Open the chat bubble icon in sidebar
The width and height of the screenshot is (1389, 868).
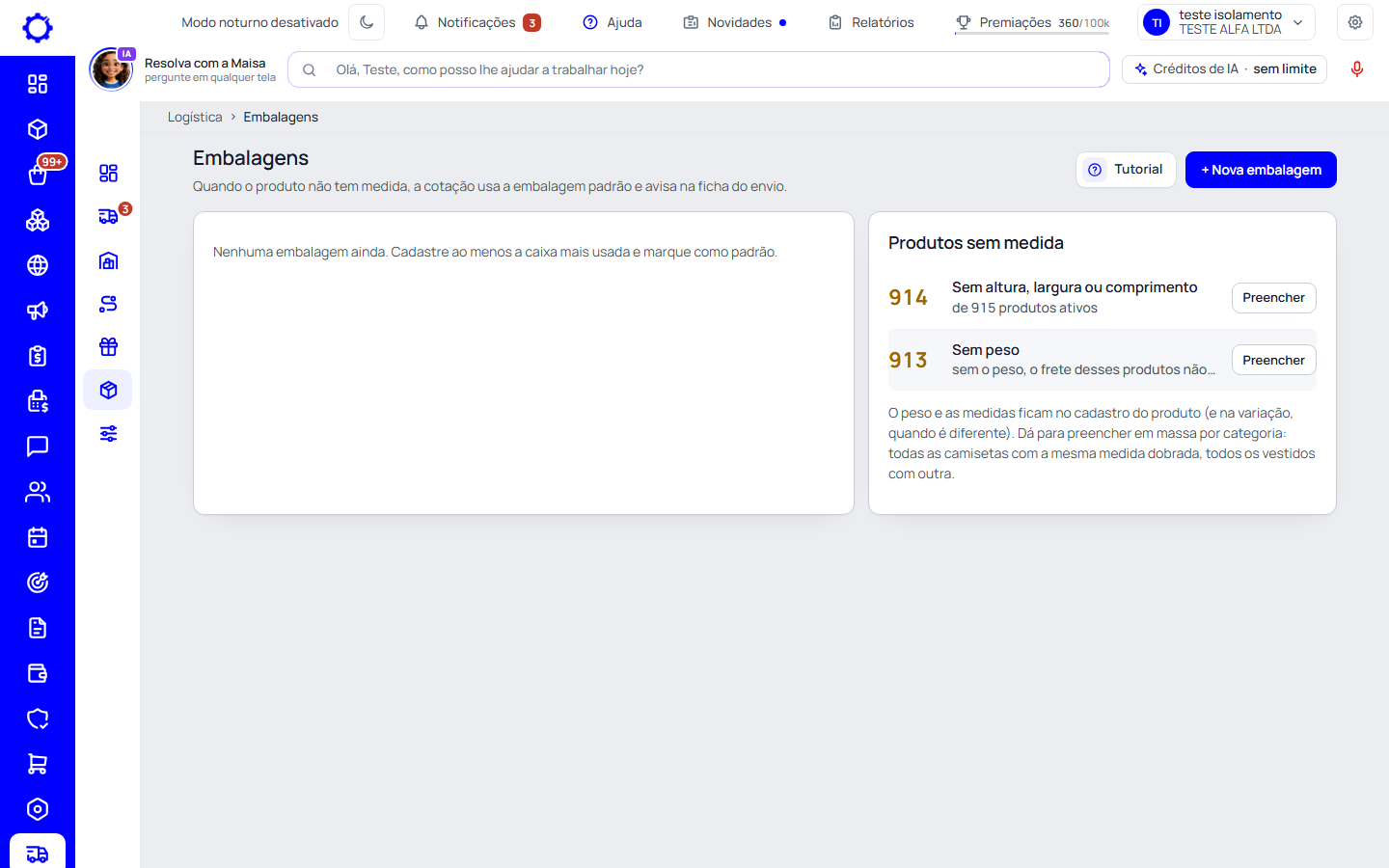pos(38,447)
